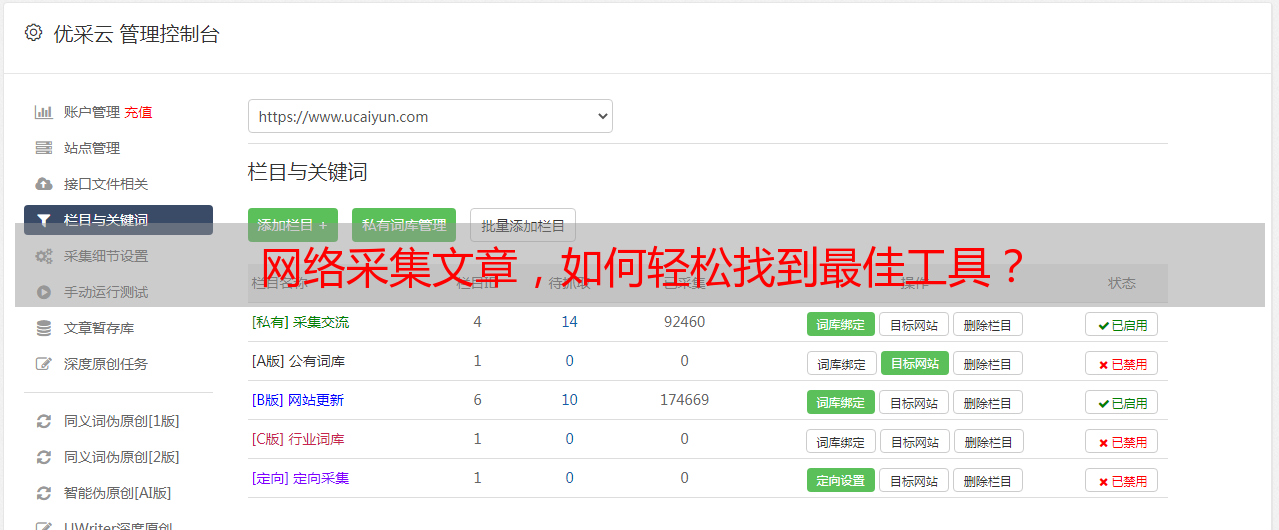
Task: Click 词库绑定 for 公有词库 row
Action: (x=842, y=363)
